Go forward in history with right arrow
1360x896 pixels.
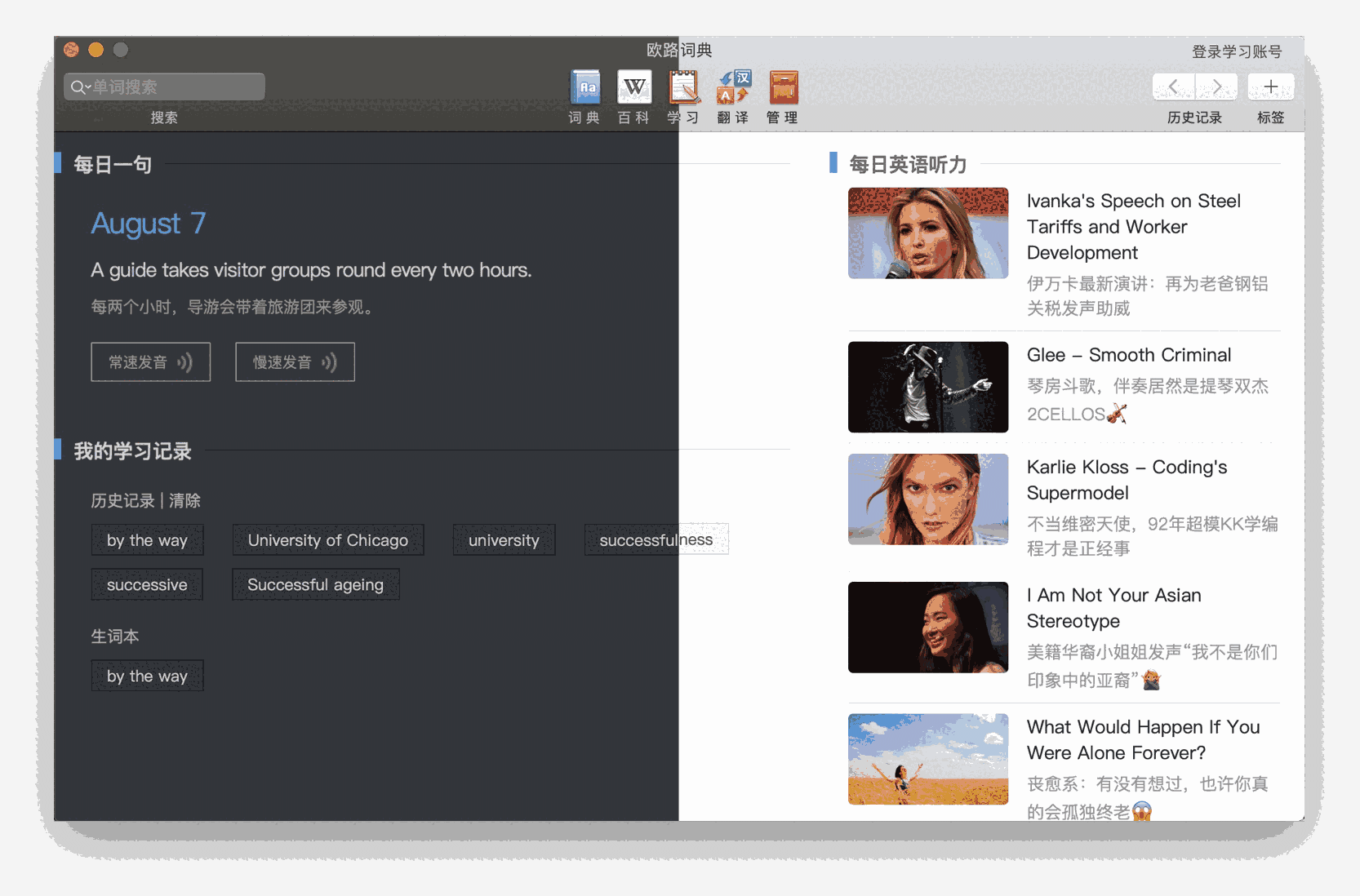tap(1216, 86)
